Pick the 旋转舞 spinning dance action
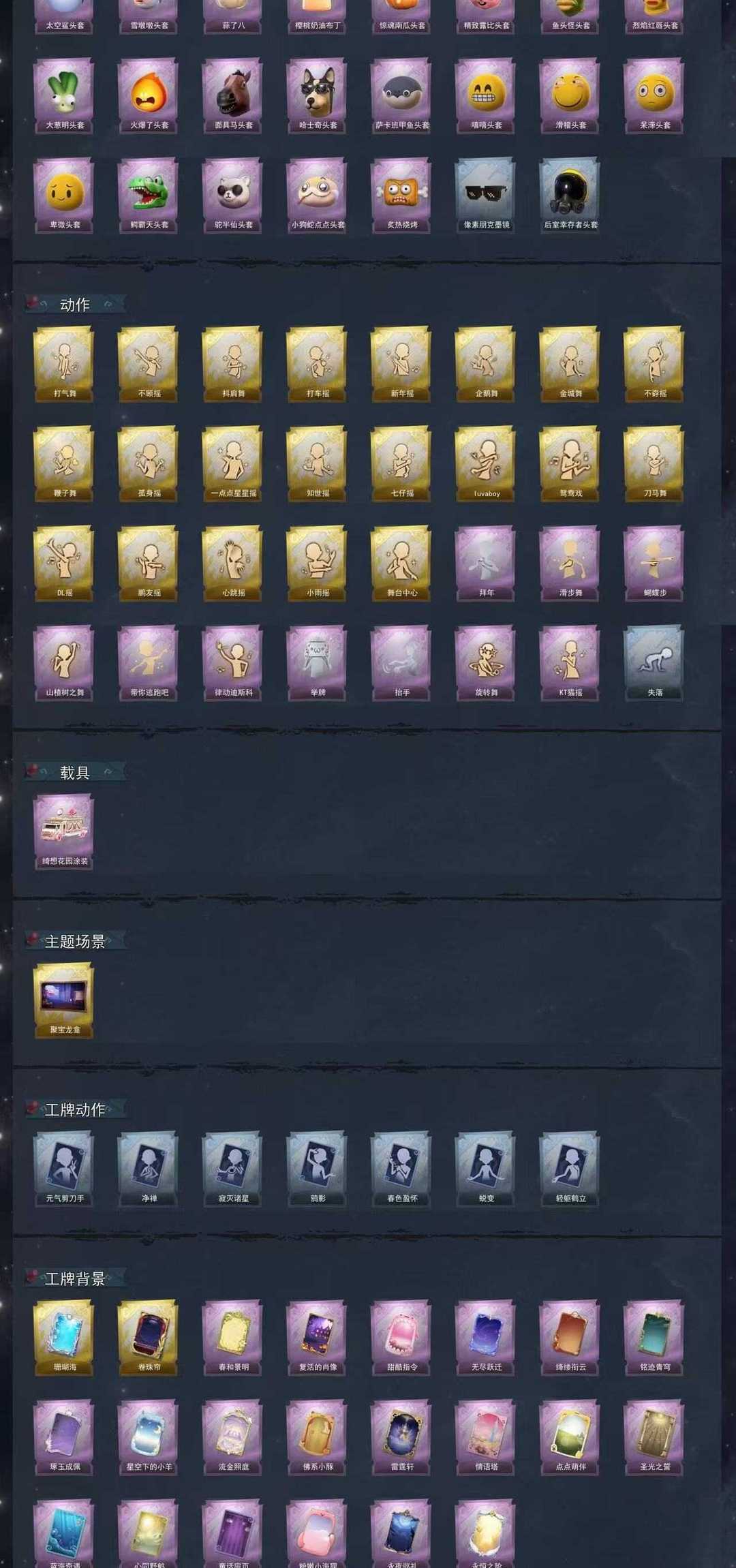 (487, 662)
